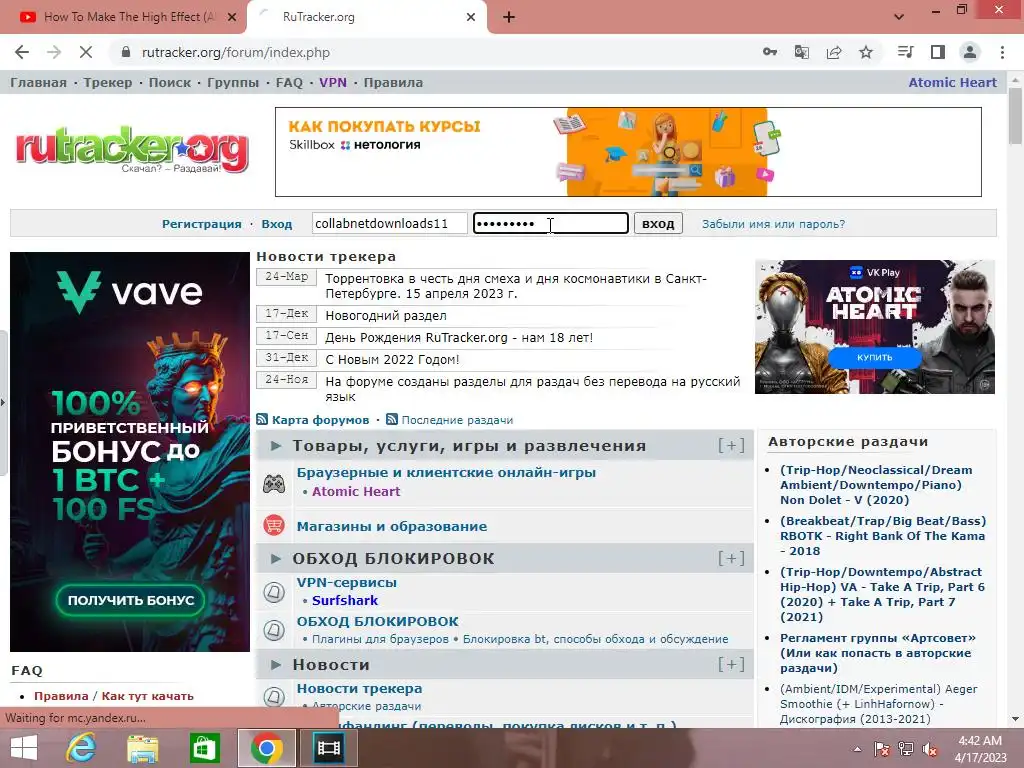Open Забыли имя или пароль link
This screenshot has height=768, width=1024.
pyautogui.click(x=773, y=224)
